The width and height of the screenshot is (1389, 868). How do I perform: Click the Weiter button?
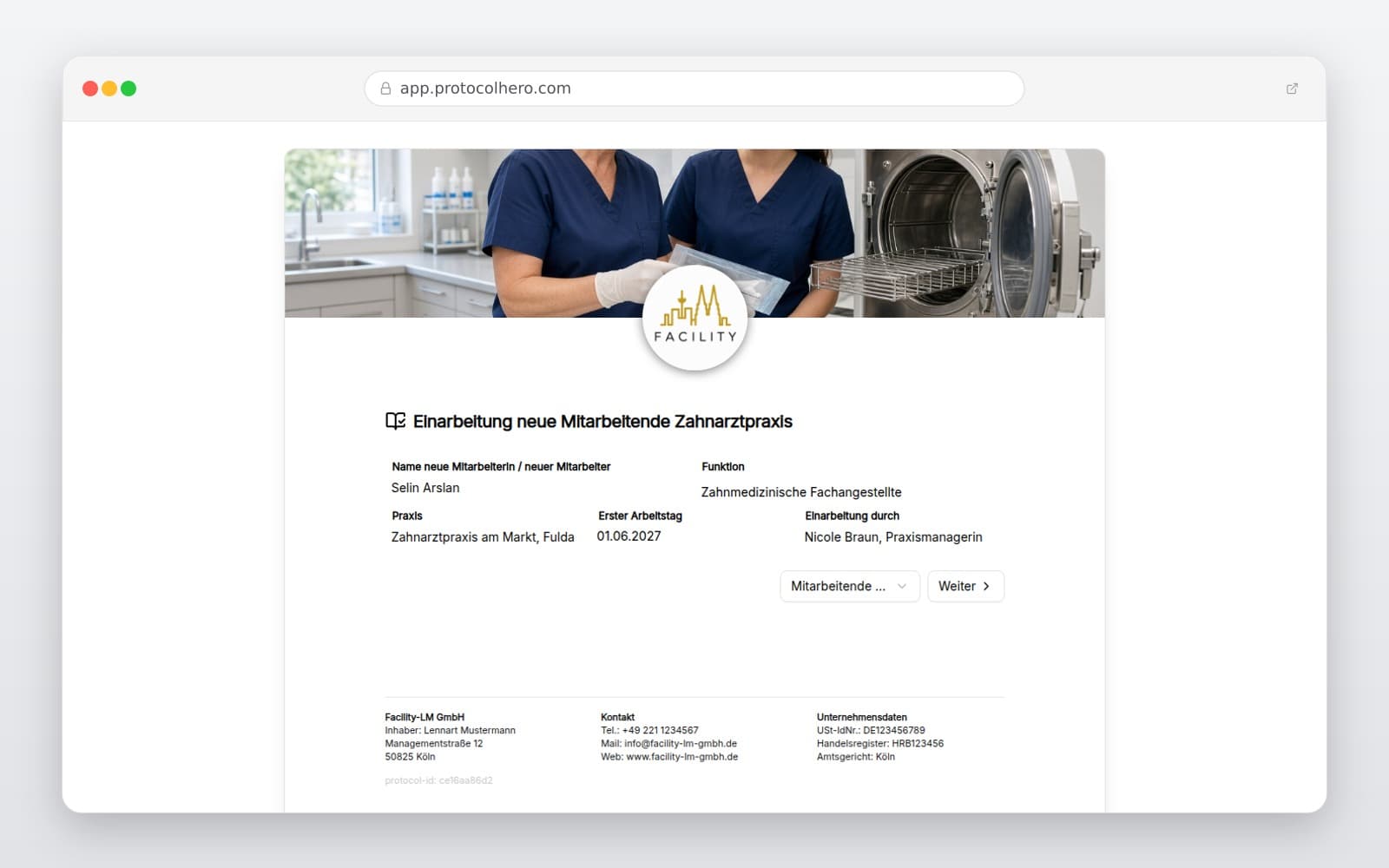pyautogui.click(x=965, y=586)
